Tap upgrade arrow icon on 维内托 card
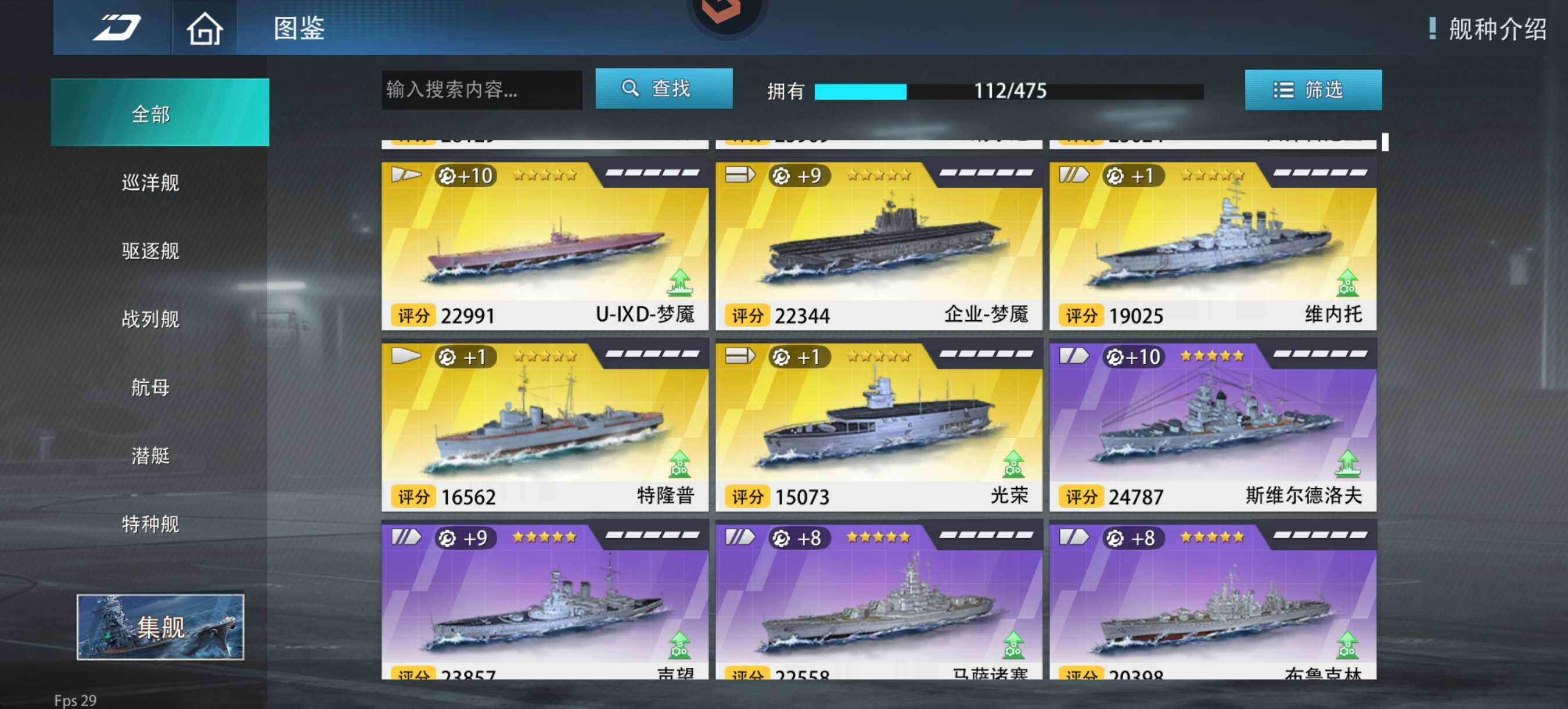 (x=1347, y=282)
